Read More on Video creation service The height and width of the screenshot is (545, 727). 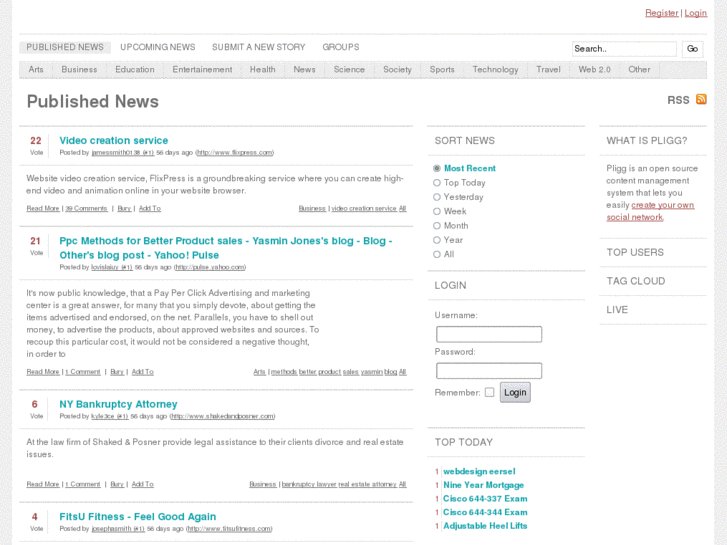pos(43,208)
